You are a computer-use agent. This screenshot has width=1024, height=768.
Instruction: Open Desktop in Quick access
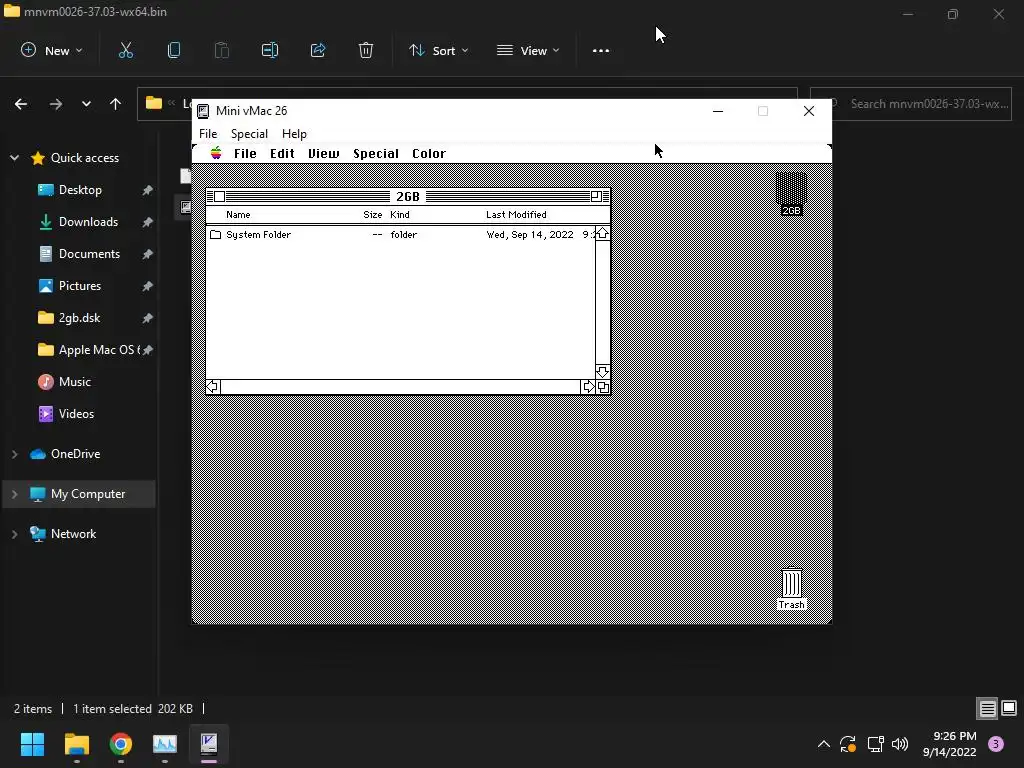tap(80, 190)
